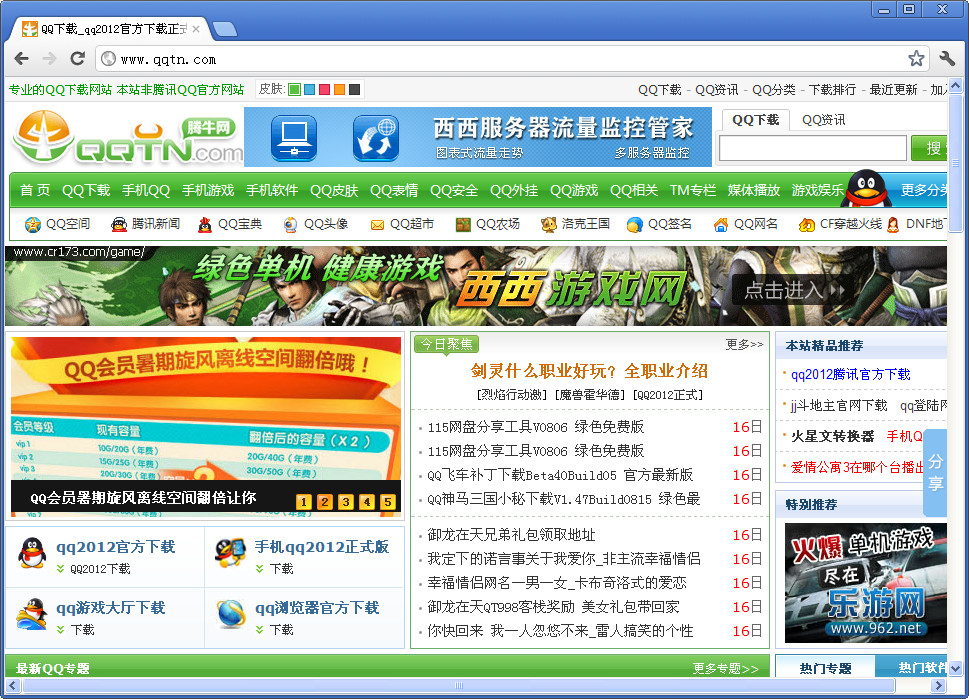Click the globe icon in address bar

[x=108, y=59]
